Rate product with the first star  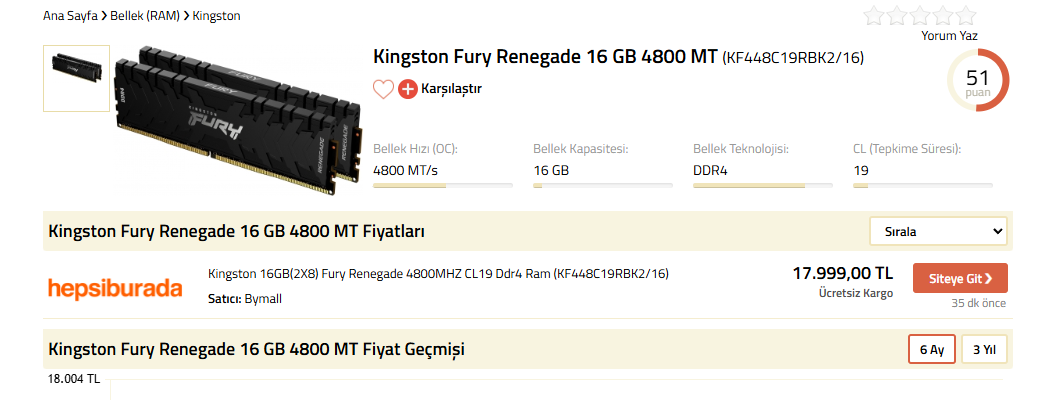pos(874,16)
